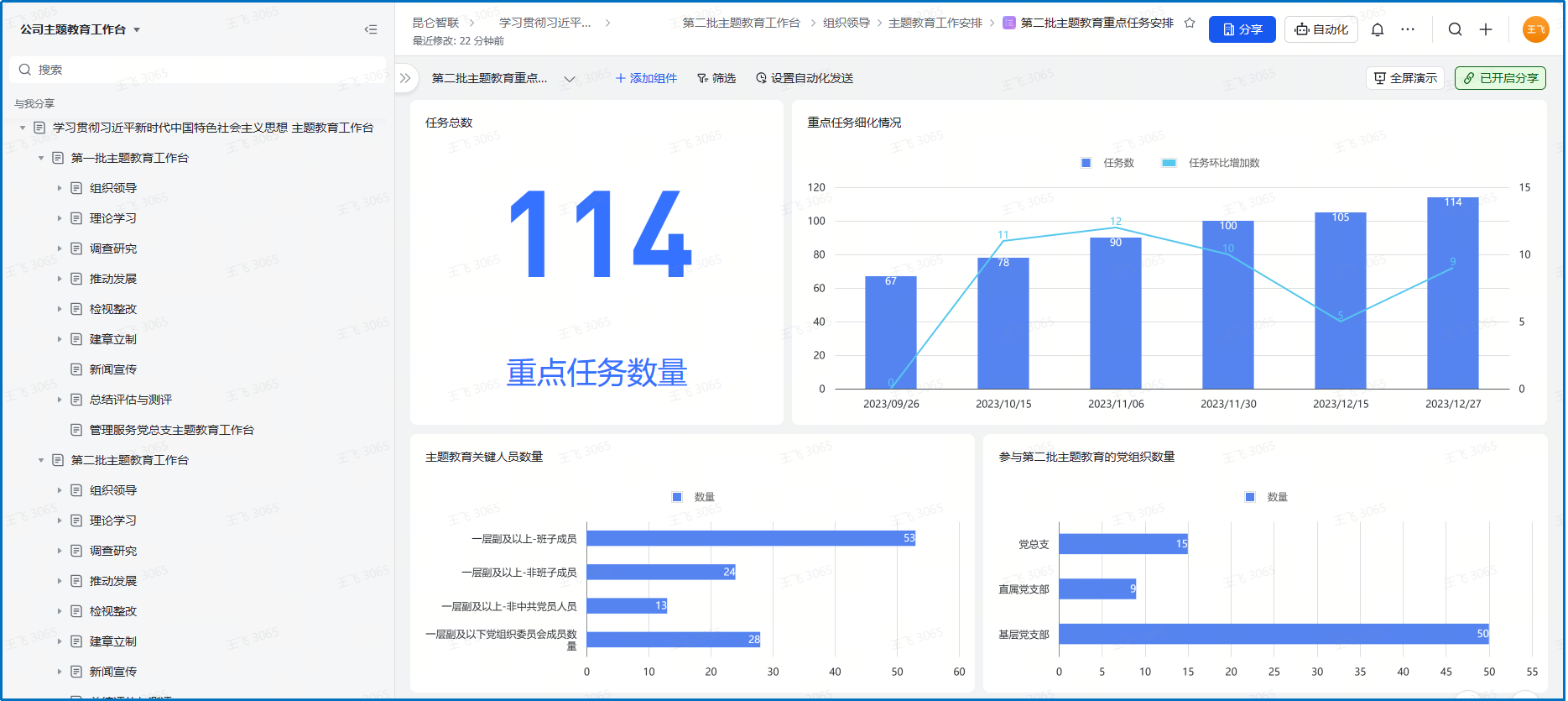Open second-batch 推动发展 page
The width and height of the screenshot is (1568, 701).
[x=113, y=581]
